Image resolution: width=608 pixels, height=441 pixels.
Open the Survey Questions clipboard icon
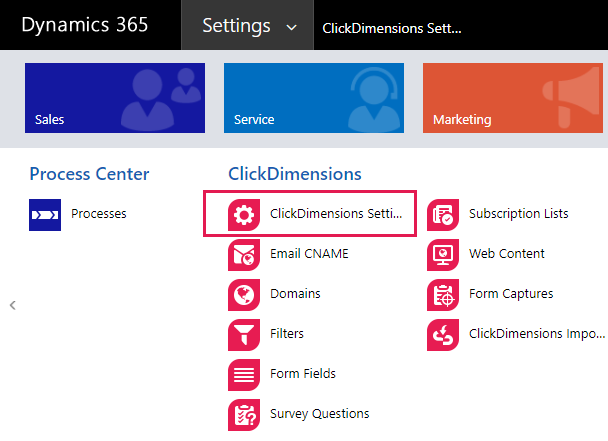(244, 415)
